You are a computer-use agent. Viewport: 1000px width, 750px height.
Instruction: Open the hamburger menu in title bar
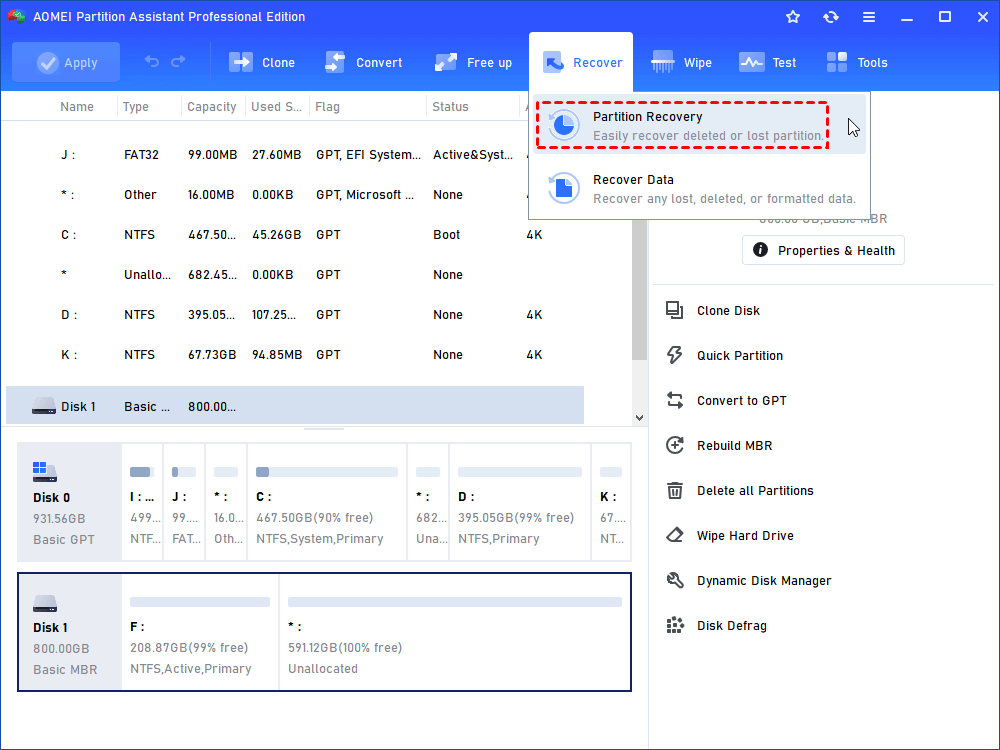tap(869, 17)
